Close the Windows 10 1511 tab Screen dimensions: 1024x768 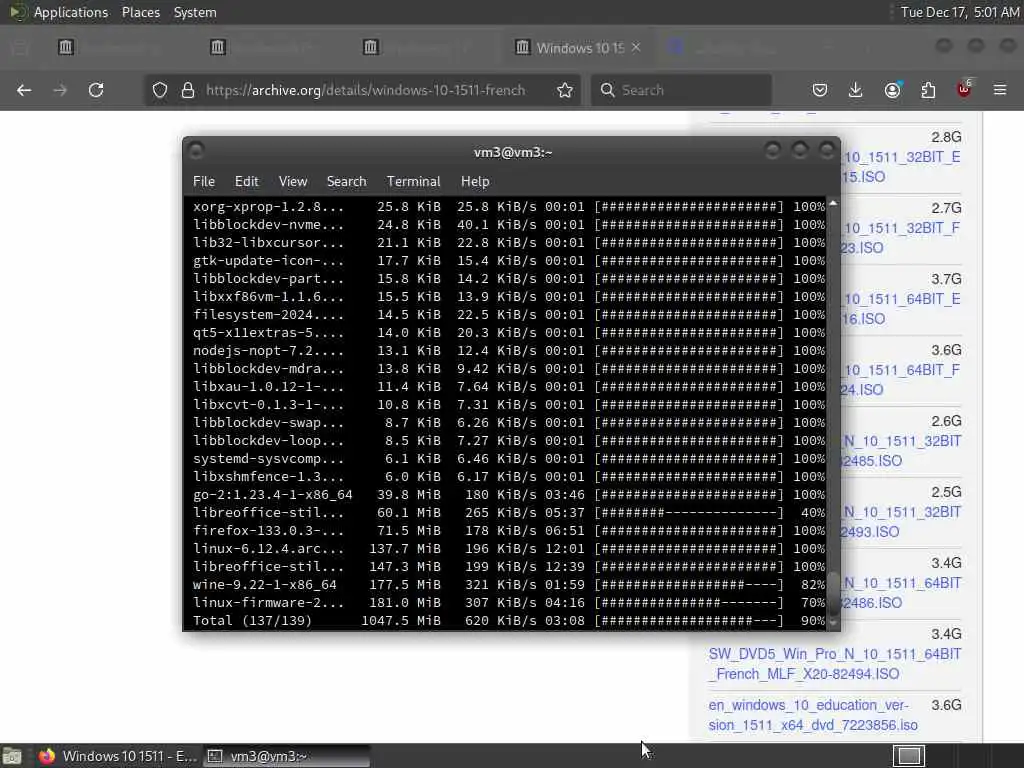pos(636,48)
